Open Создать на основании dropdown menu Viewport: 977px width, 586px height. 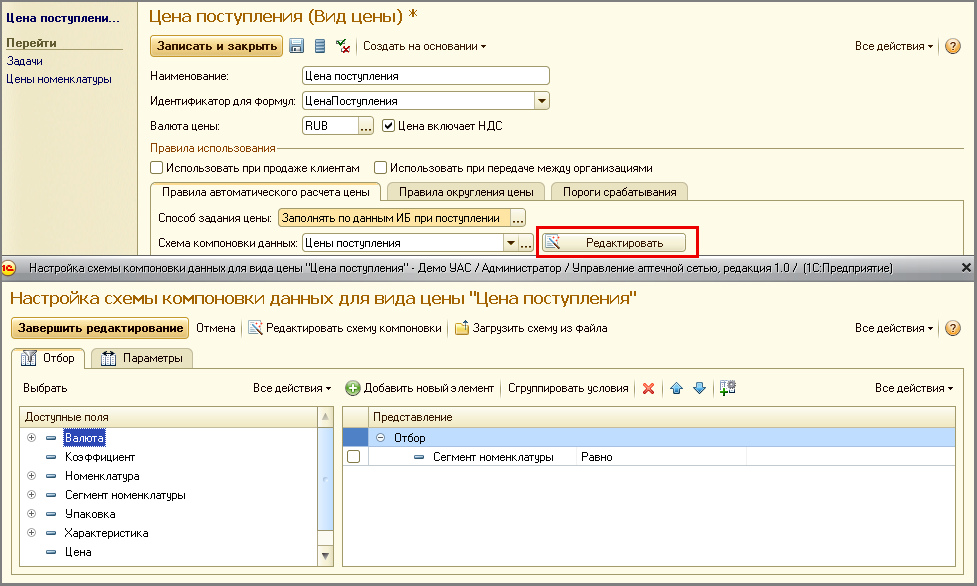(x=424, y=46)
